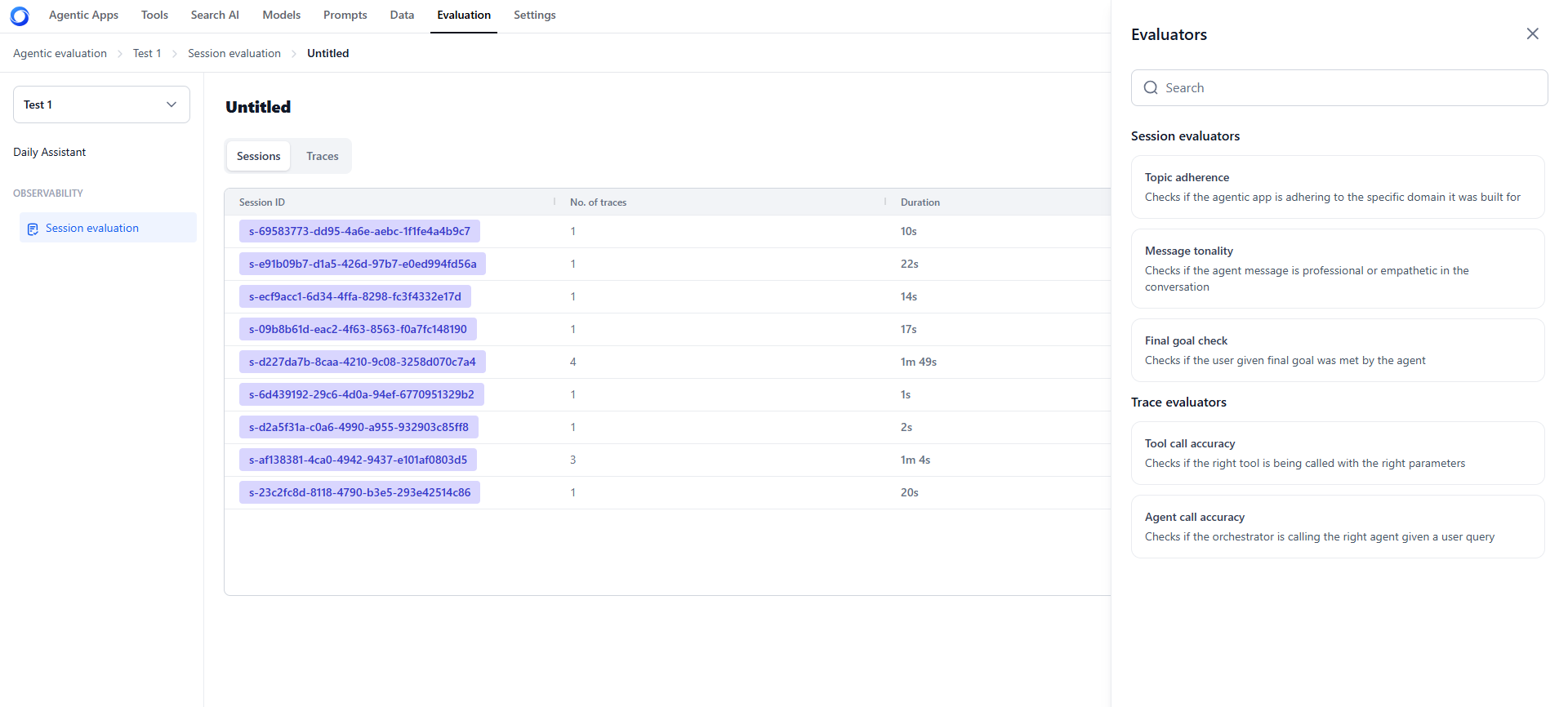The height and width of the screenshot is (707, 1568).
Task: Click Test 1 breadcrumb link
Action: pos(147,53)
